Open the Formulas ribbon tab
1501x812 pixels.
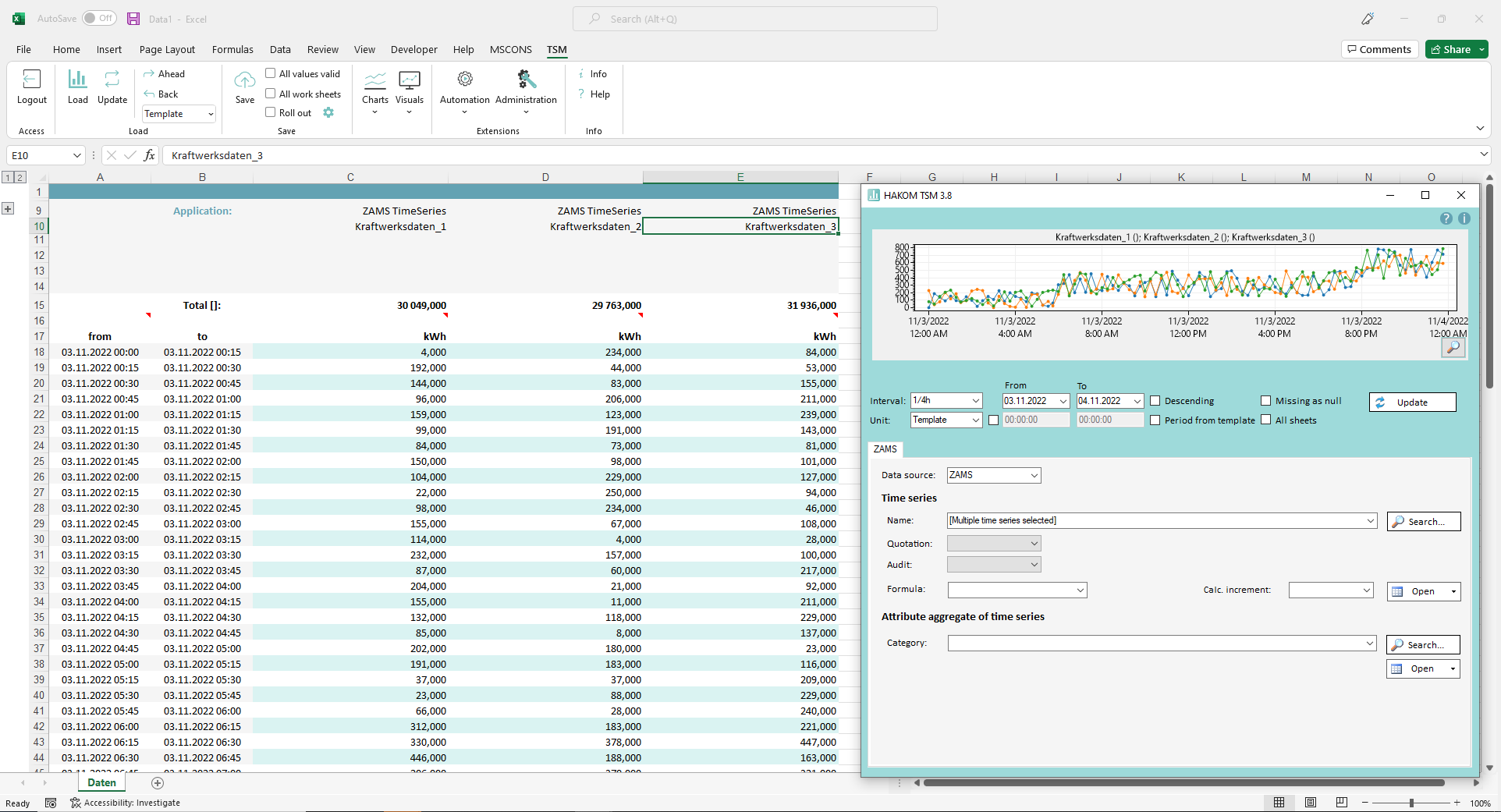coord(232,49)
